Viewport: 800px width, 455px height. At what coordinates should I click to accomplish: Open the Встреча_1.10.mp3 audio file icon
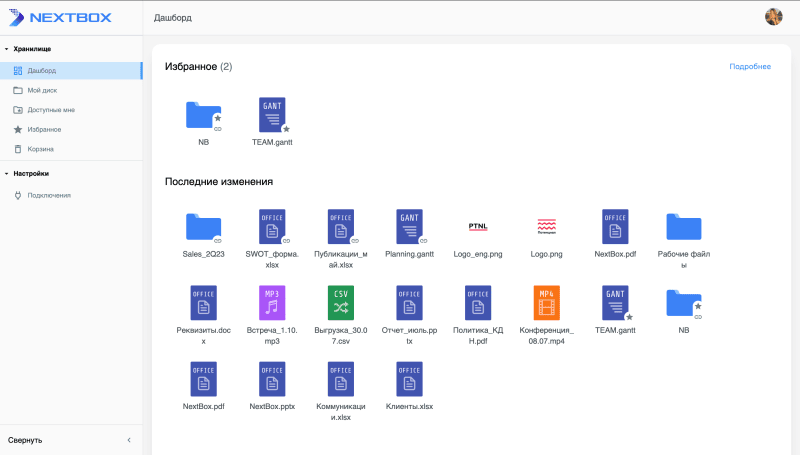pos(271,302)
